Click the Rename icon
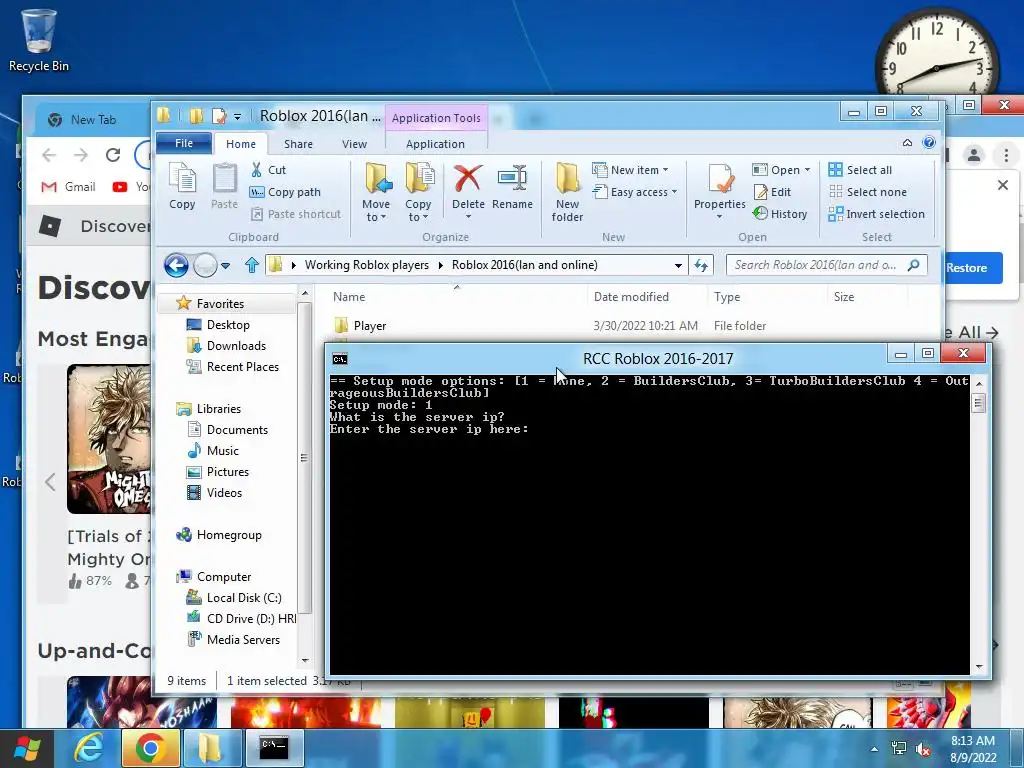 pos(512,178)
